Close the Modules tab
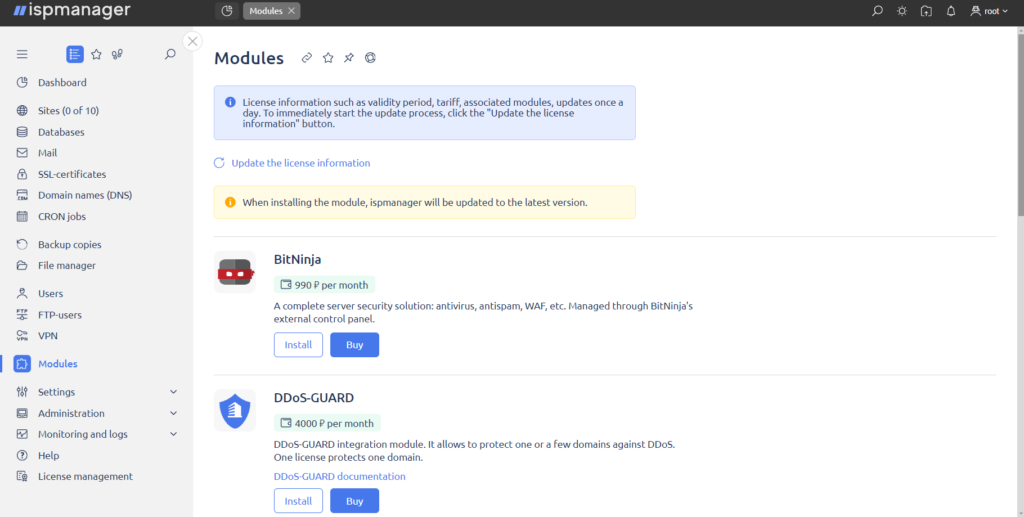1024x517 pixels. [x=291, y=11]
